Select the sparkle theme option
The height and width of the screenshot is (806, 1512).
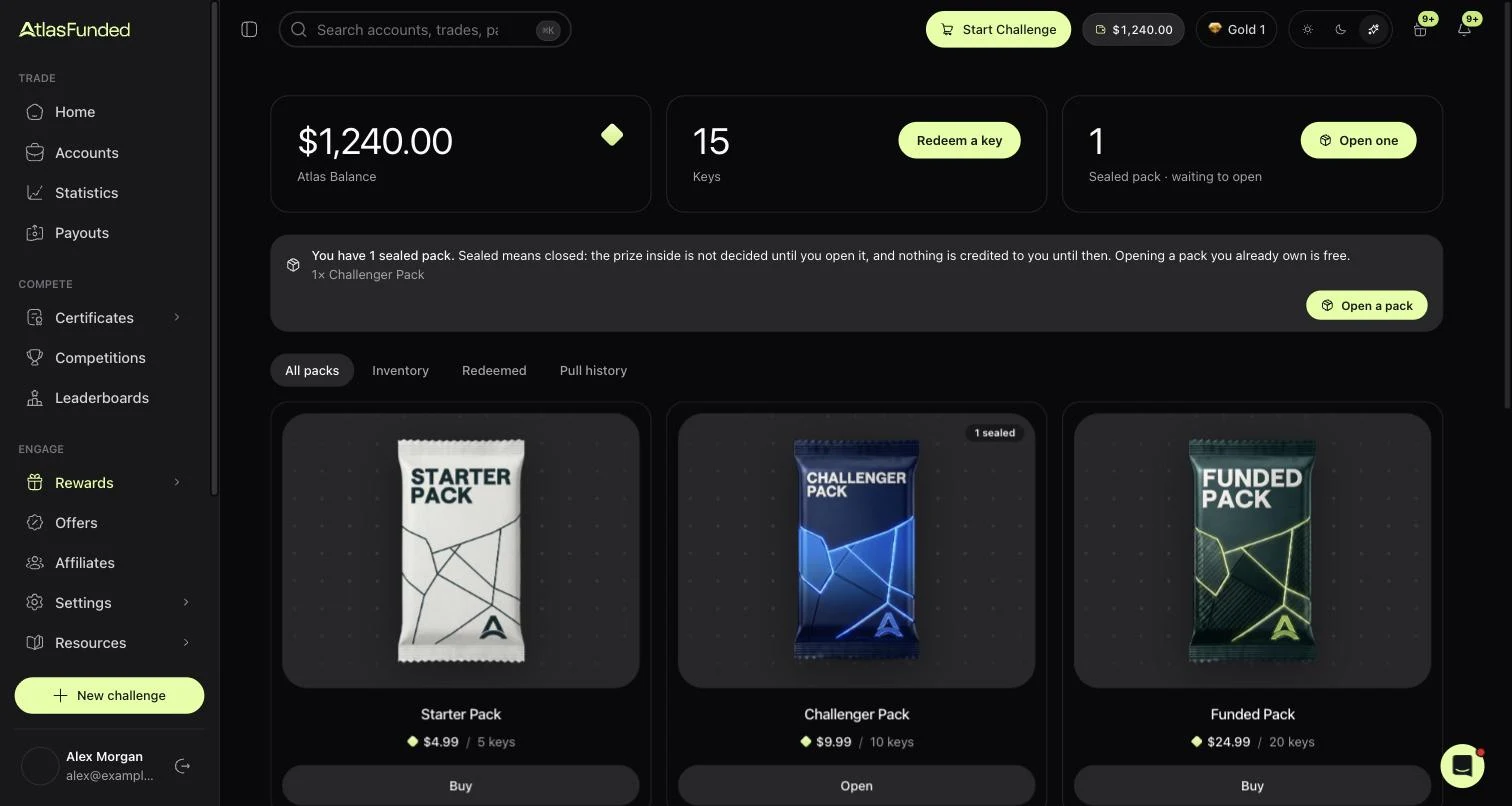pos(1374,30)
